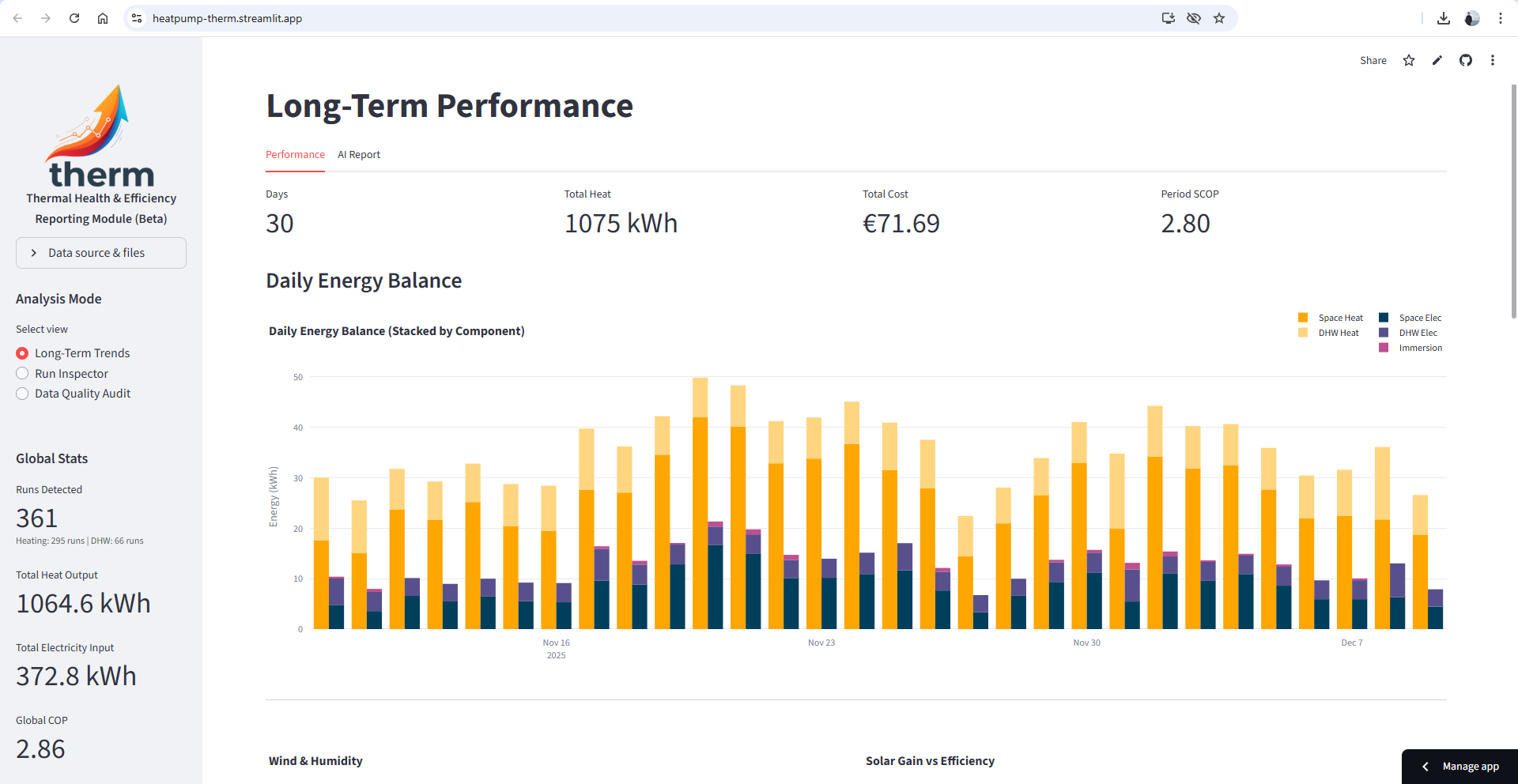The image size is (1518, 784).
Task: Select the Long-Term Trends radio option
Action: click(22, 353)
